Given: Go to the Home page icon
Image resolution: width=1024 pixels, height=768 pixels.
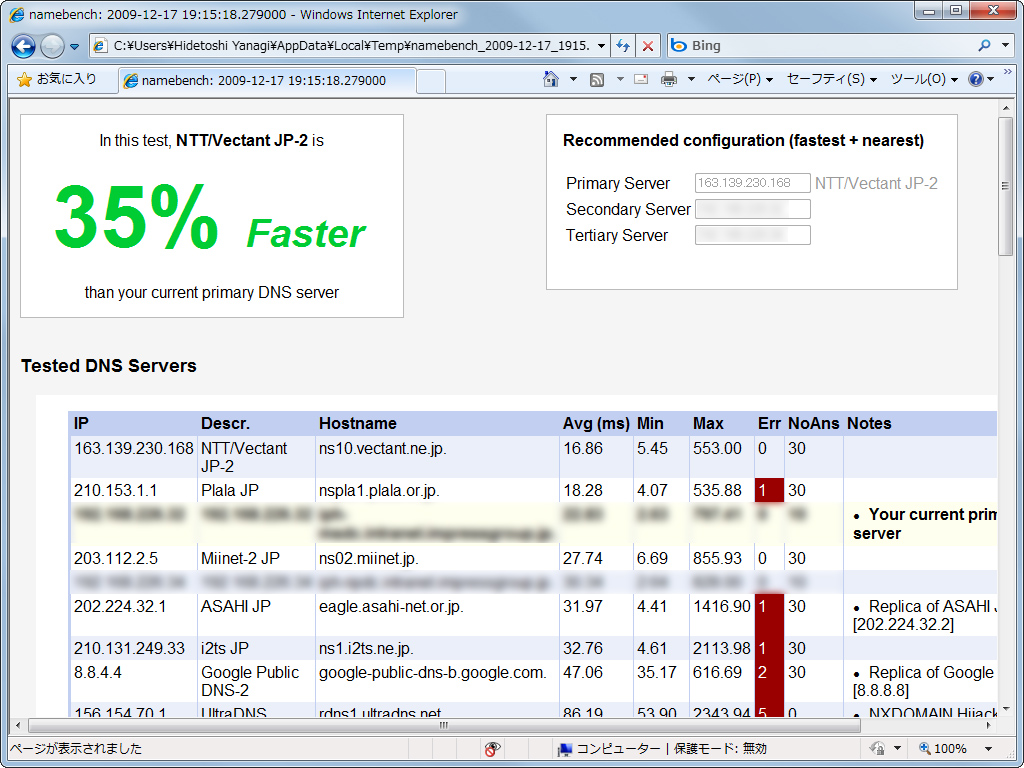Looking at the screenshot, I should (x=551, y=79).
